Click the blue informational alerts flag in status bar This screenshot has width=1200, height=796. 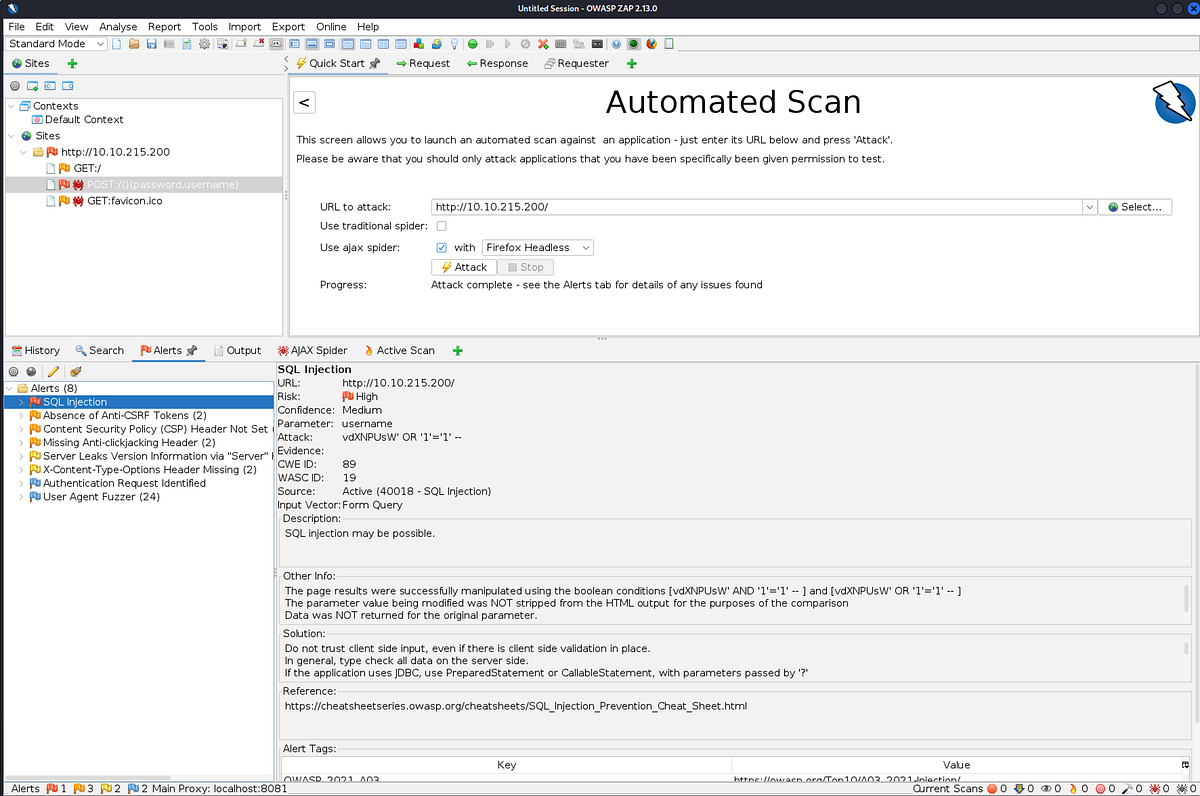coord(132,788)
